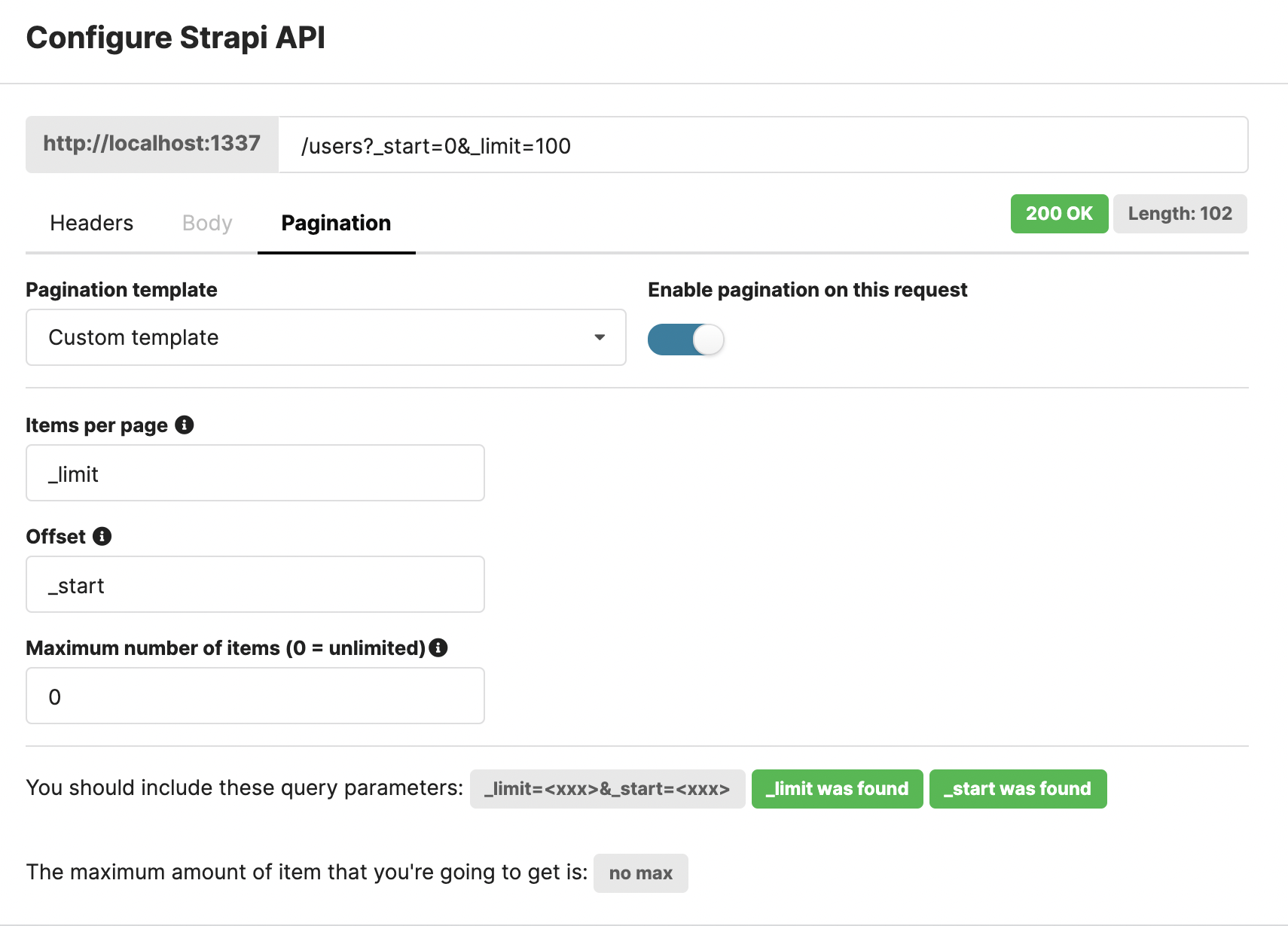This screenshot has height=926, width=1288.
Task: Click the Length: 102 indicator
Action: pyautogui.click(x=1180, y=214)
